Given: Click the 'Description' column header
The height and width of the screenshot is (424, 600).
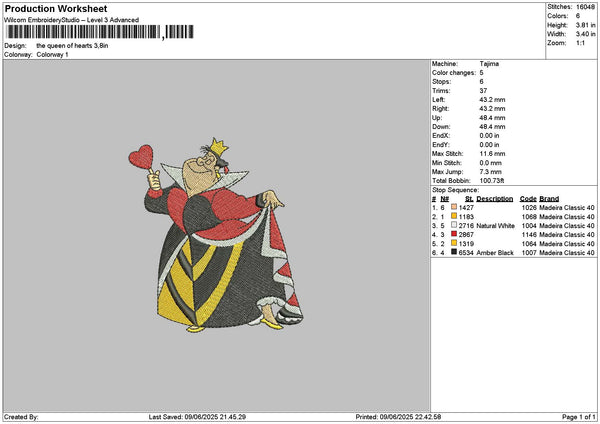Looking at the screenshot, I should (495, 199).
